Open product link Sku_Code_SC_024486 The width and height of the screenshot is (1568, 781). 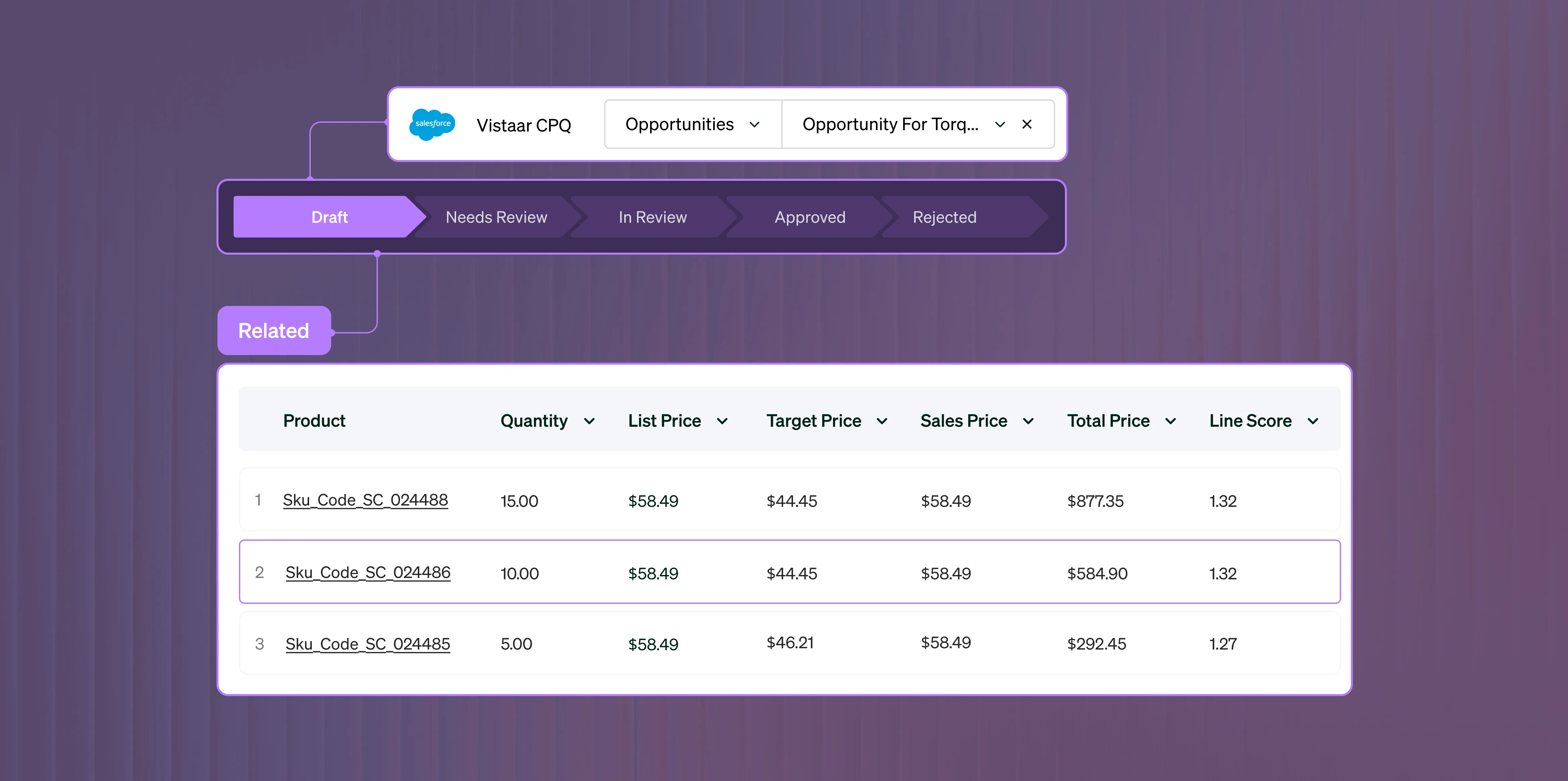[367, 572]
